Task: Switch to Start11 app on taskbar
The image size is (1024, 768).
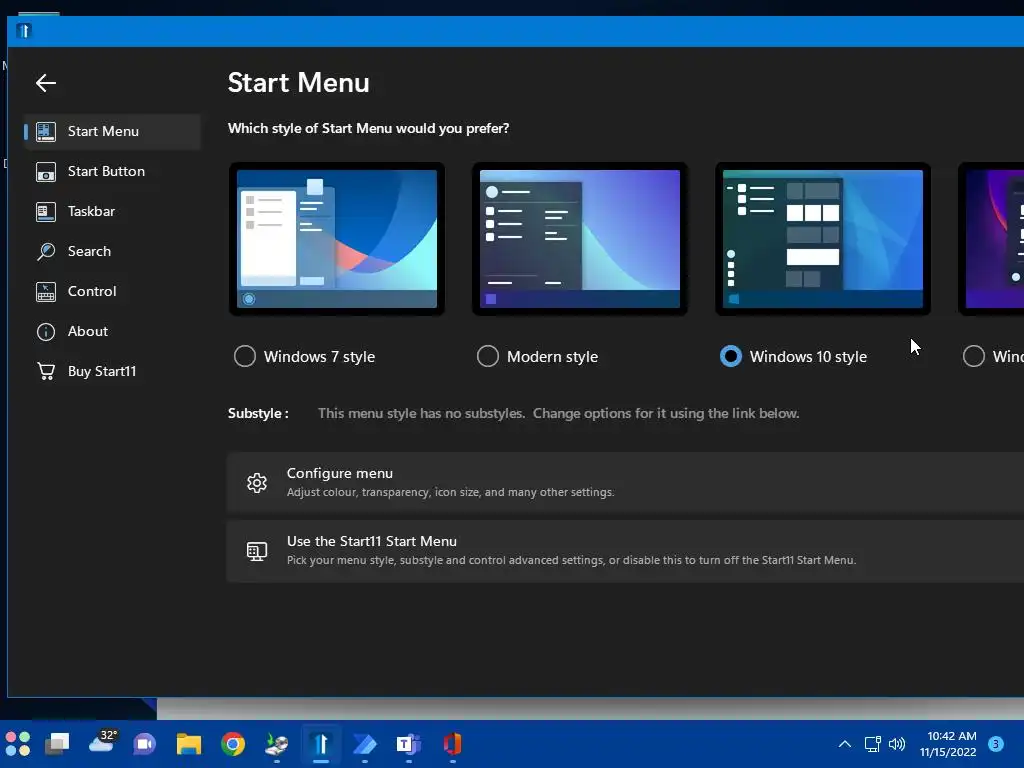Action: coord(321,744)
